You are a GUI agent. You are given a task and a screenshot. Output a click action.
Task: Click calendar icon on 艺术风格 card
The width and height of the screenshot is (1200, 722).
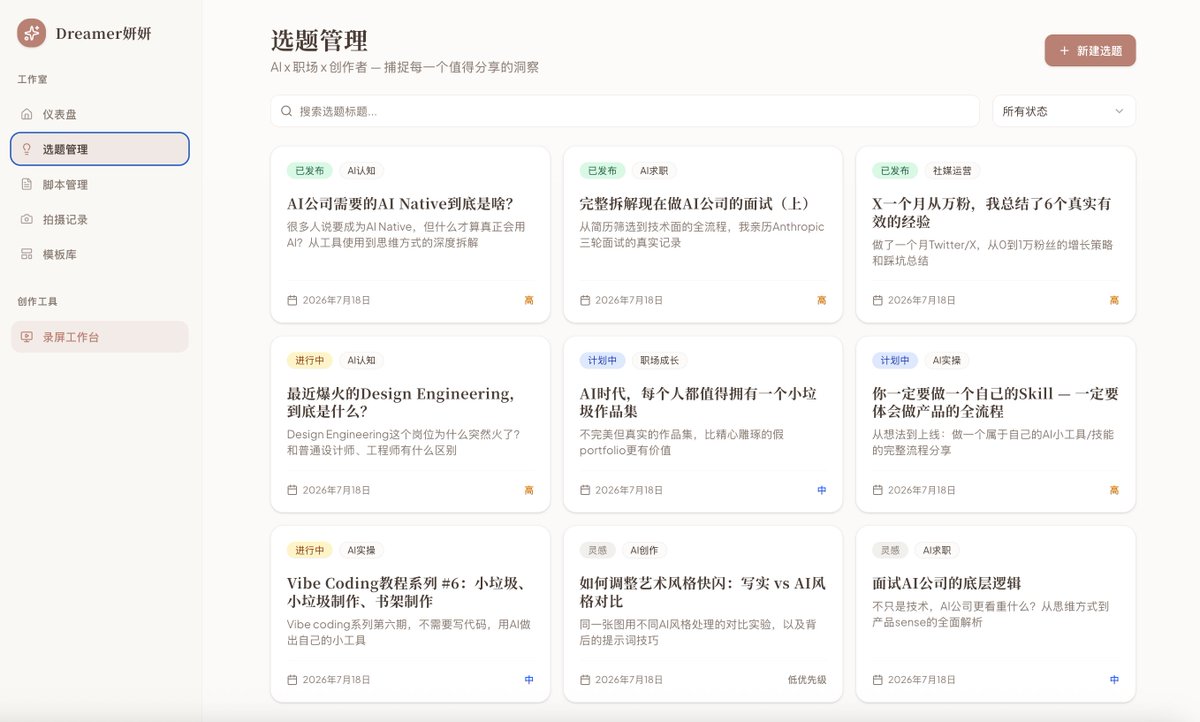(x=585, y=679)
